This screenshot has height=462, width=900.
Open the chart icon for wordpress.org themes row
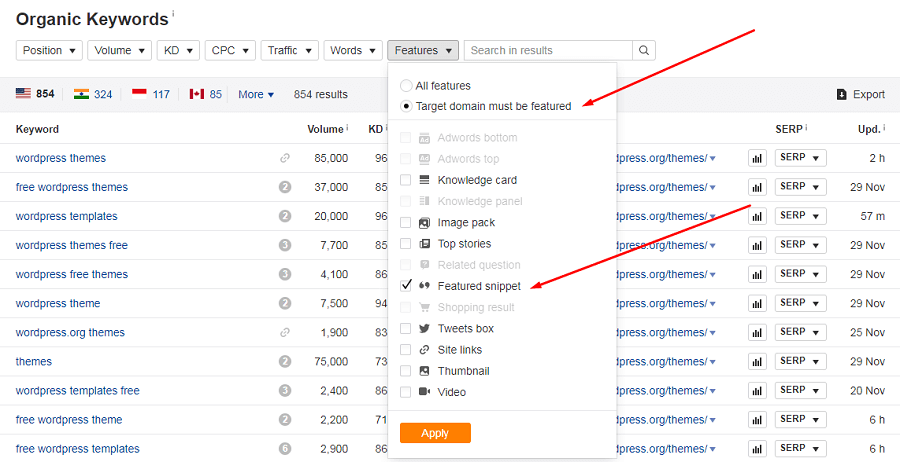tap(757, 333)
